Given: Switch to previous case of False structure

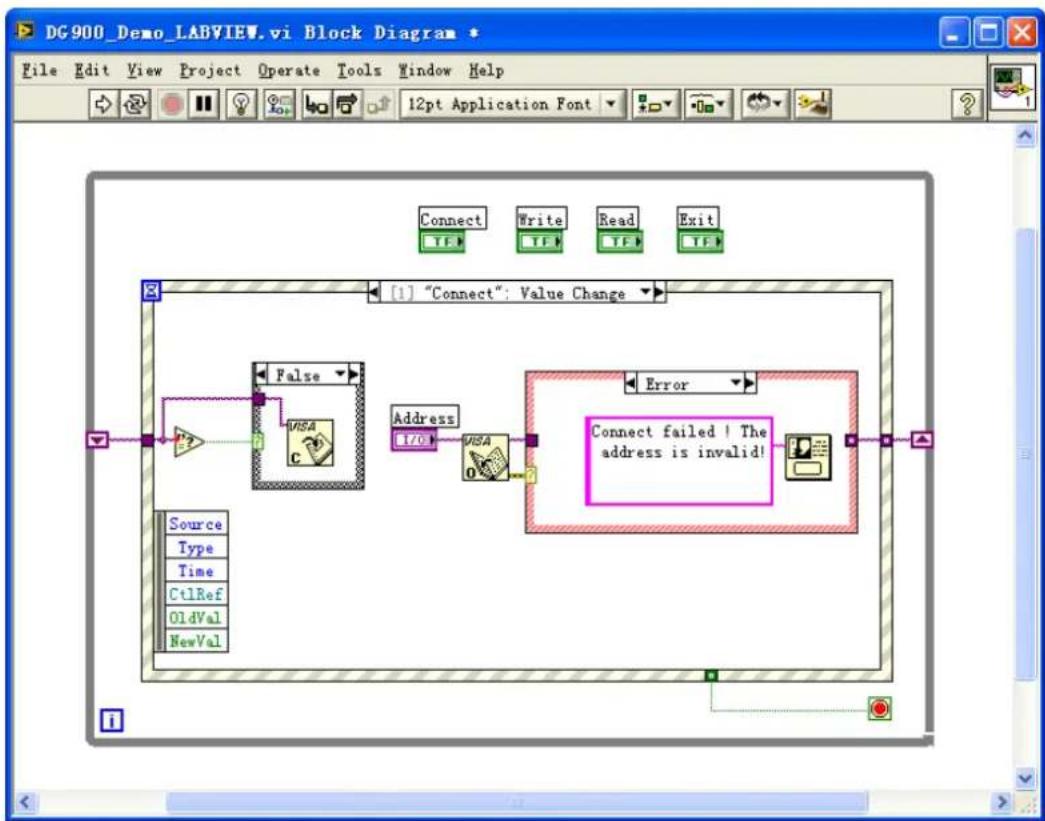Looking at the screenshot, I should pyautogui.click(x=261, y=375).
